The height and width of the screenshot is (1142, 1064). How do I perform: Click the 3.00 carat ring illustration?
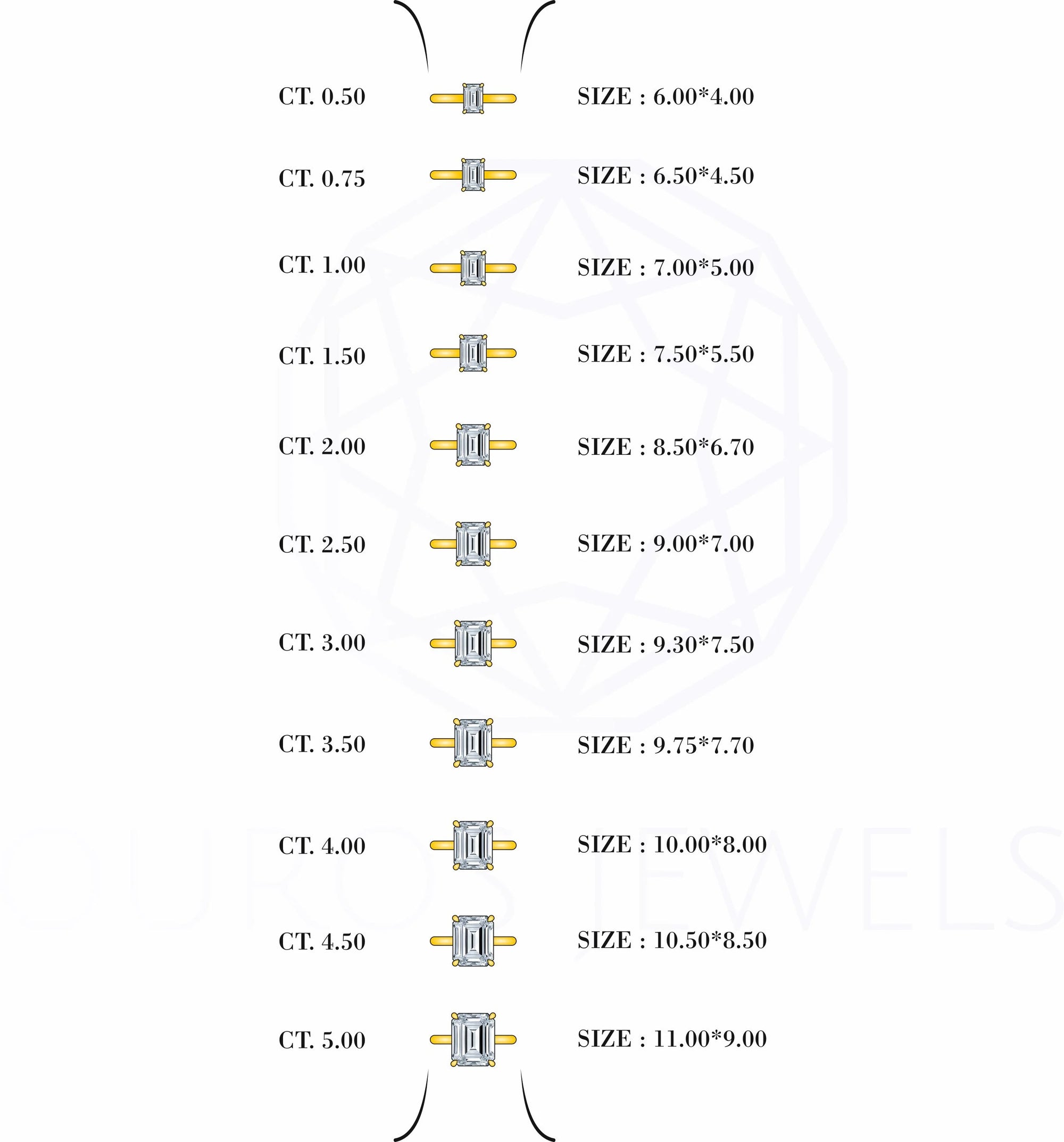click(x=473, y=644)
